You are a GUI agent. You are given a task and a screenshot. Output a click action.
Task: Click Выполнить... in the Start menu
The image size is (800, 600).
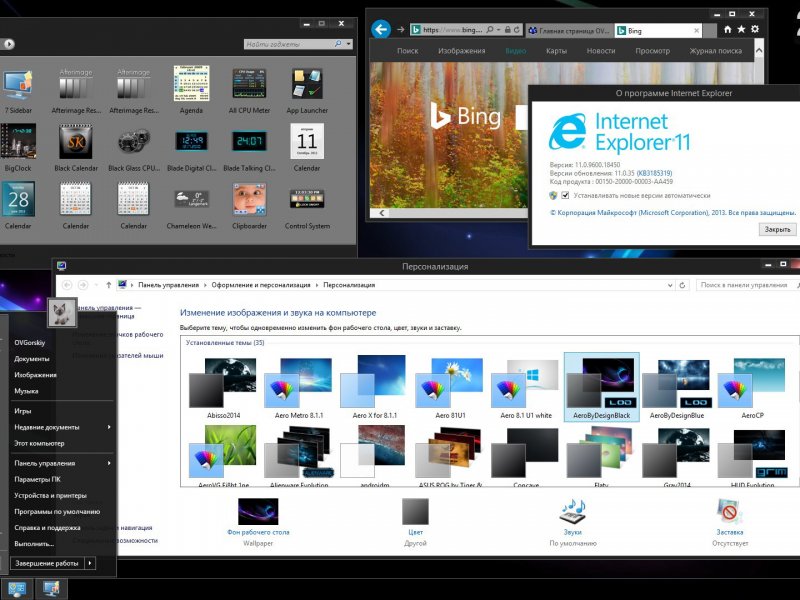[34, 543]
